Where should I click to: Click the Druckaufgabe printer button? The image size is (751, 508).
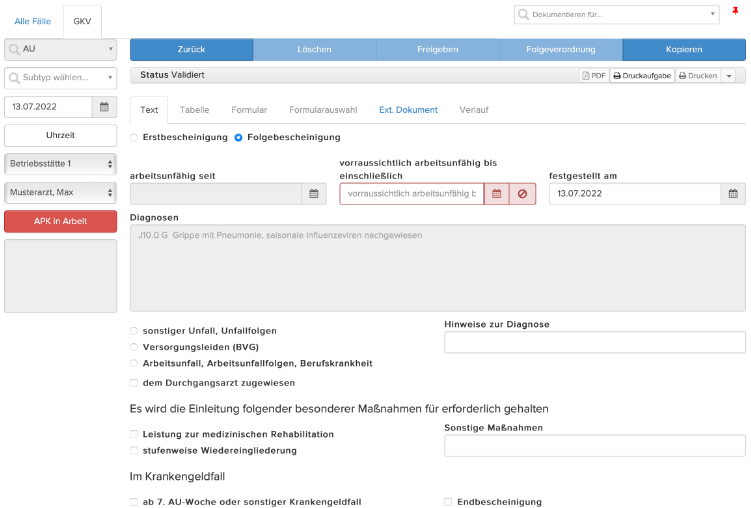click(x=642, y=76)
